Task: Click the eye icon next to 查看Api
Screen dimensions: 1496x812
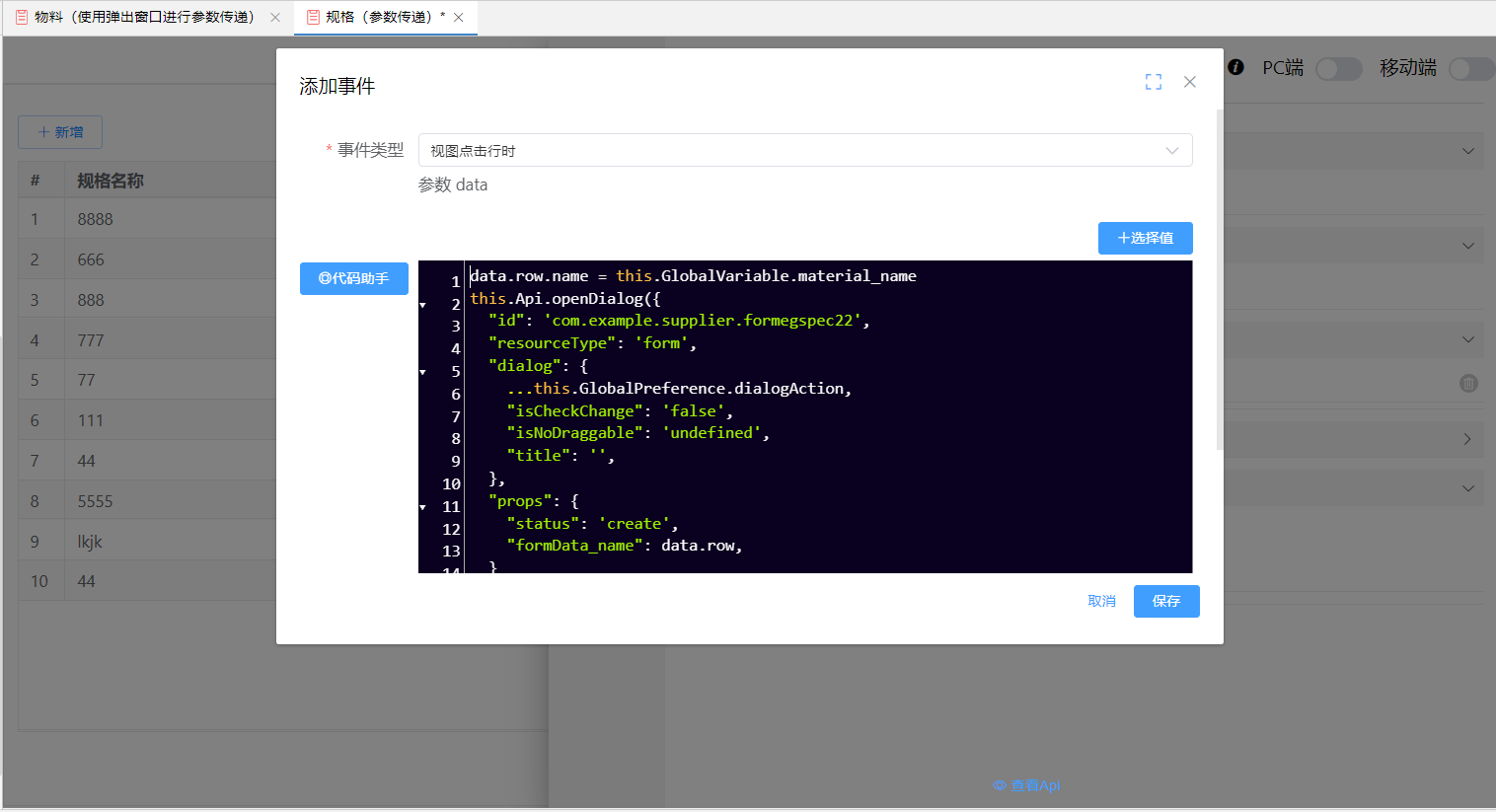Action: (999, 785)
